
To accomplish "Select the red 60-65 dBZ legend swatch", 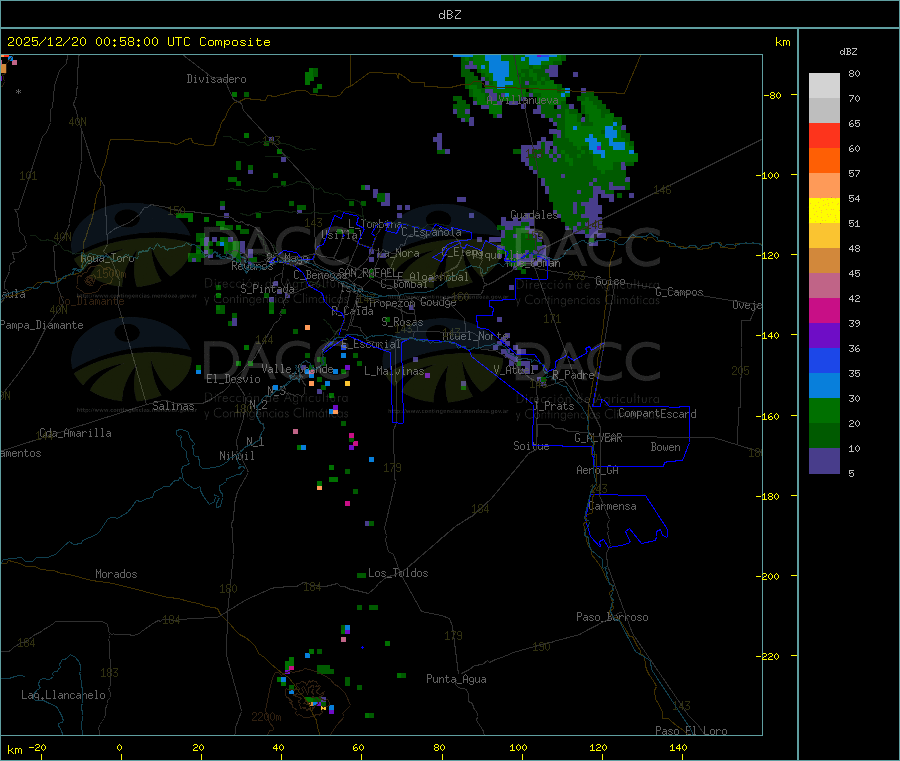I will (824, 135).
